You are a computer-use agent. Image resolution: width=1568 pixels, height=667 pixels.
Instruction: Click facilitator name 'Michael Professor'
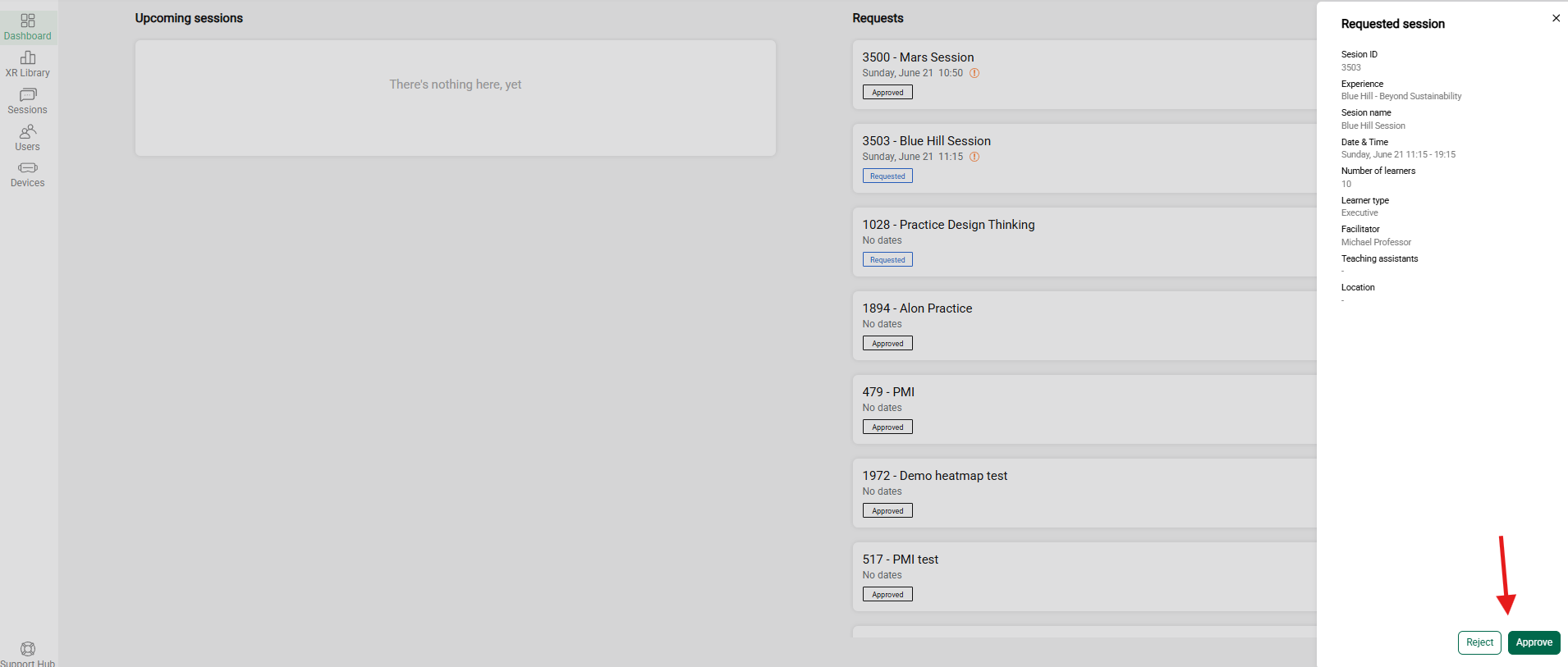pos(1377,242)
